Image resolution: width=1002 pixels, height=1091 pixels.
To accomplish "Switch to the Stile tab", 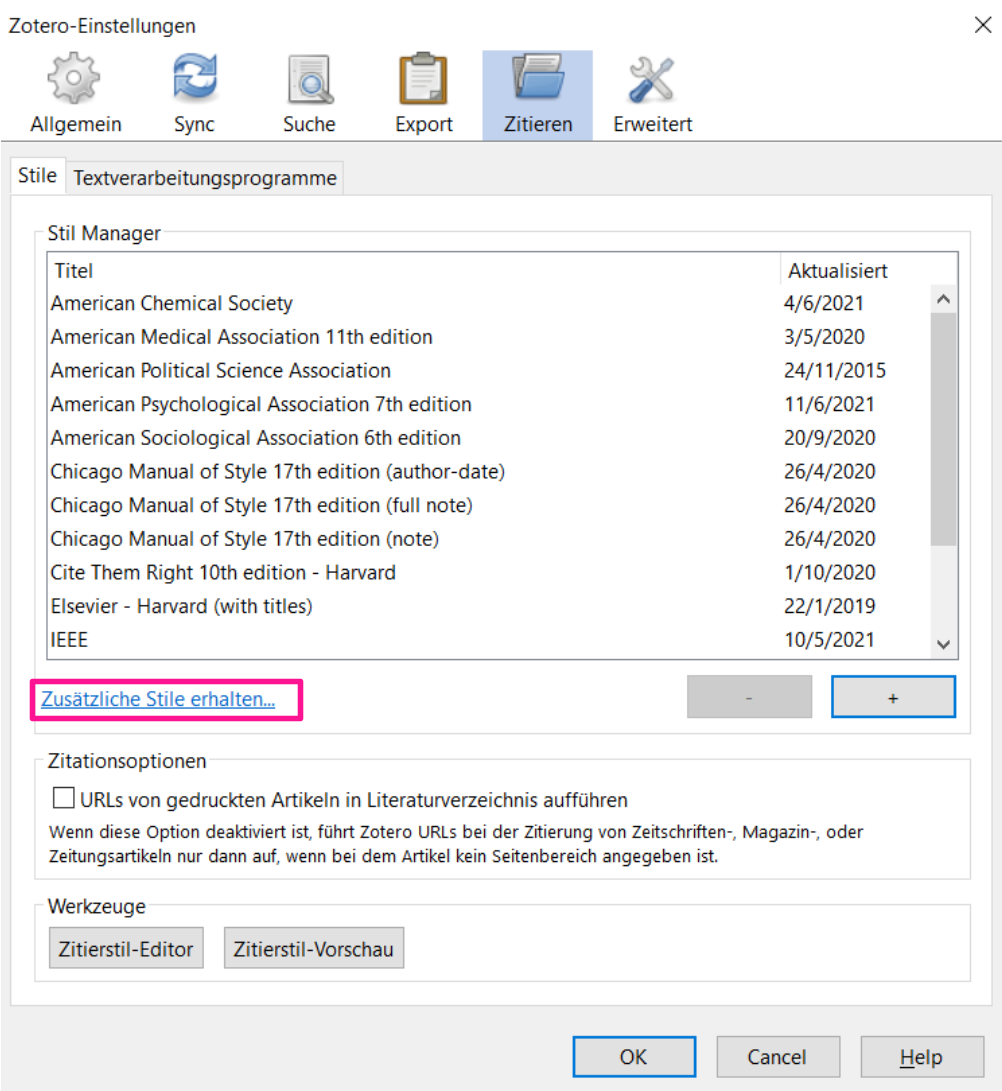I will pyautogui.click(x=38, y=175).
